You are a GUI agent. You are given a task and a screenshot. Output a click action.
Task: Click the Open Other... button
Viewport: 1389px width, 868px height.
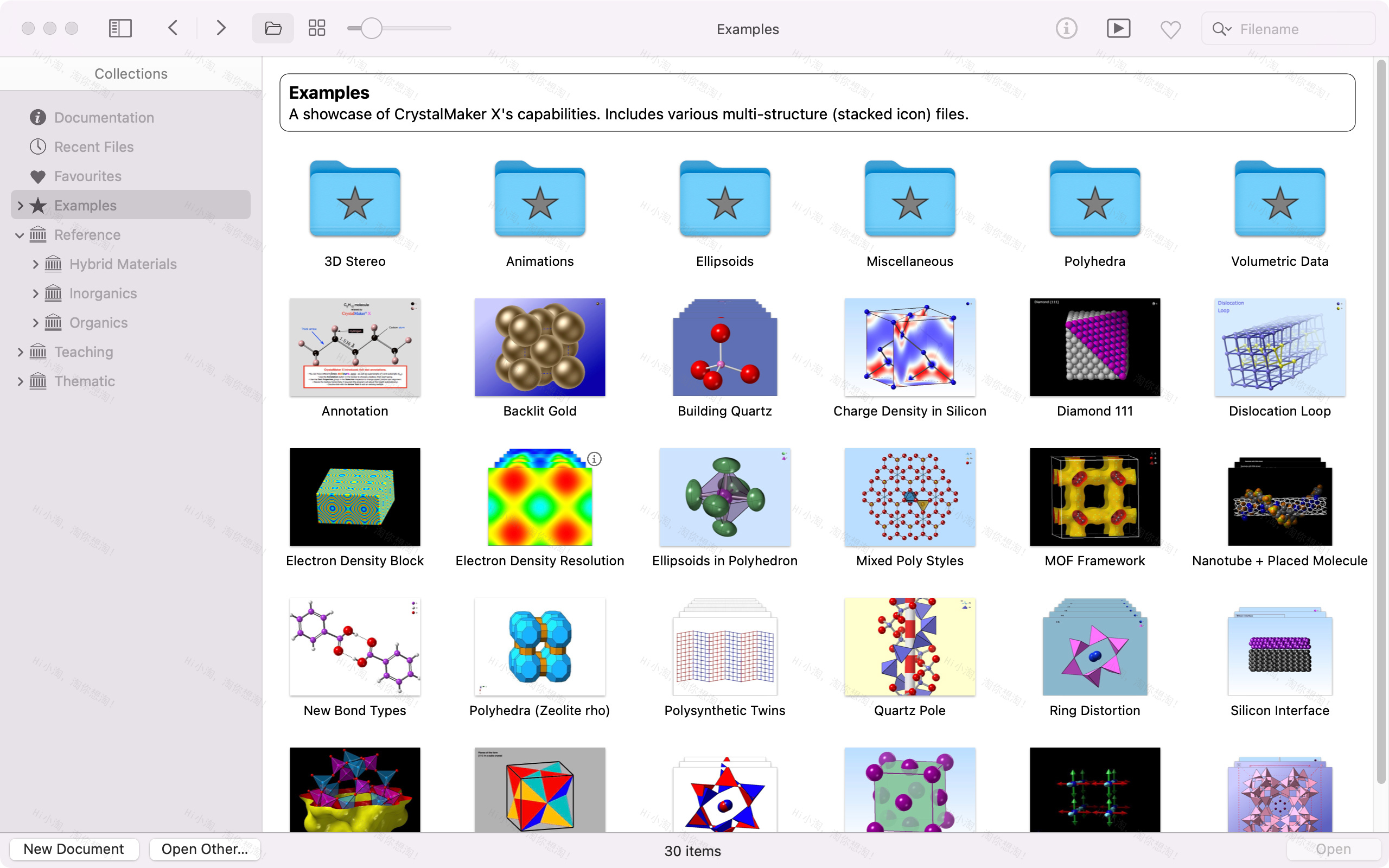(x=204, y=848)
